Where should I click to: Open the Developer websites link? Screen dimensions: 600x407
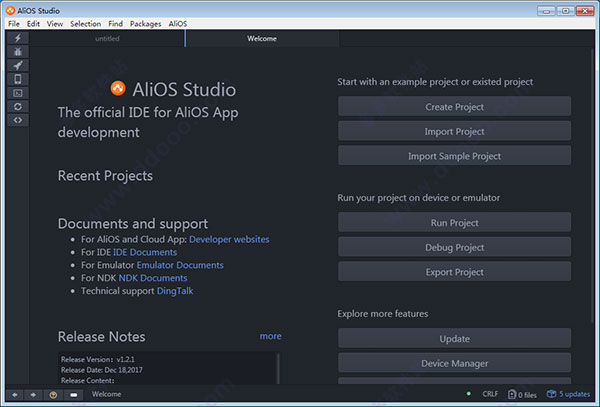229,239
